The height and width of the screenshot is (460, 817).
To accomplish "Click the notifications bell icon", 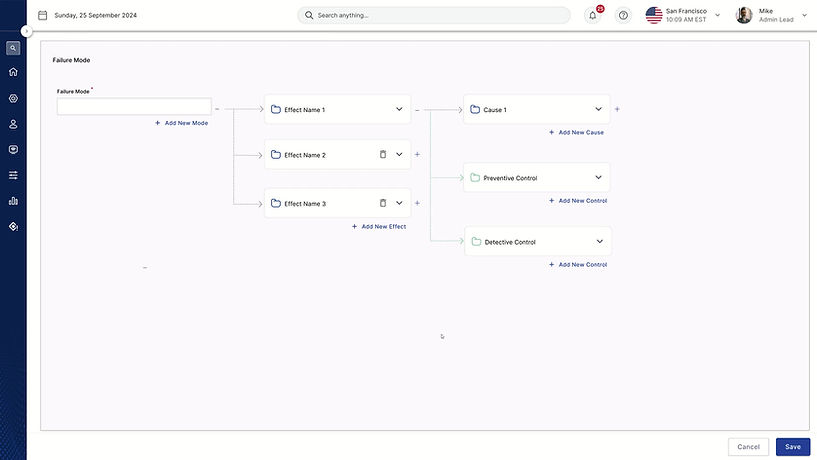I will (x=593, y=15).
